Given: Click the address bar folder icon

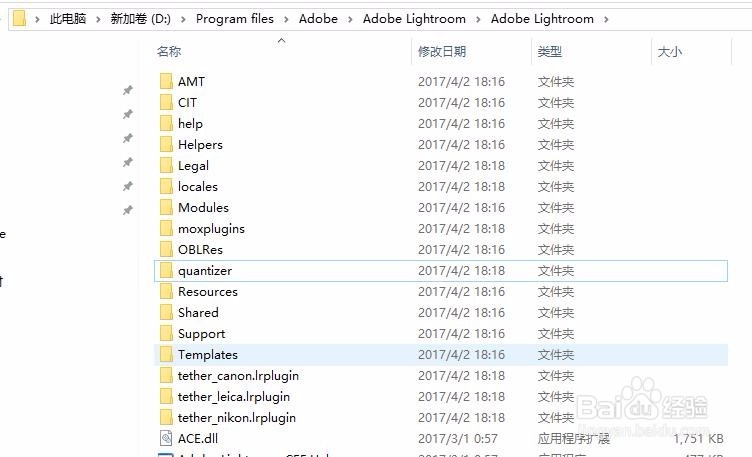Looking at the screenshot, I should [19, 19].
